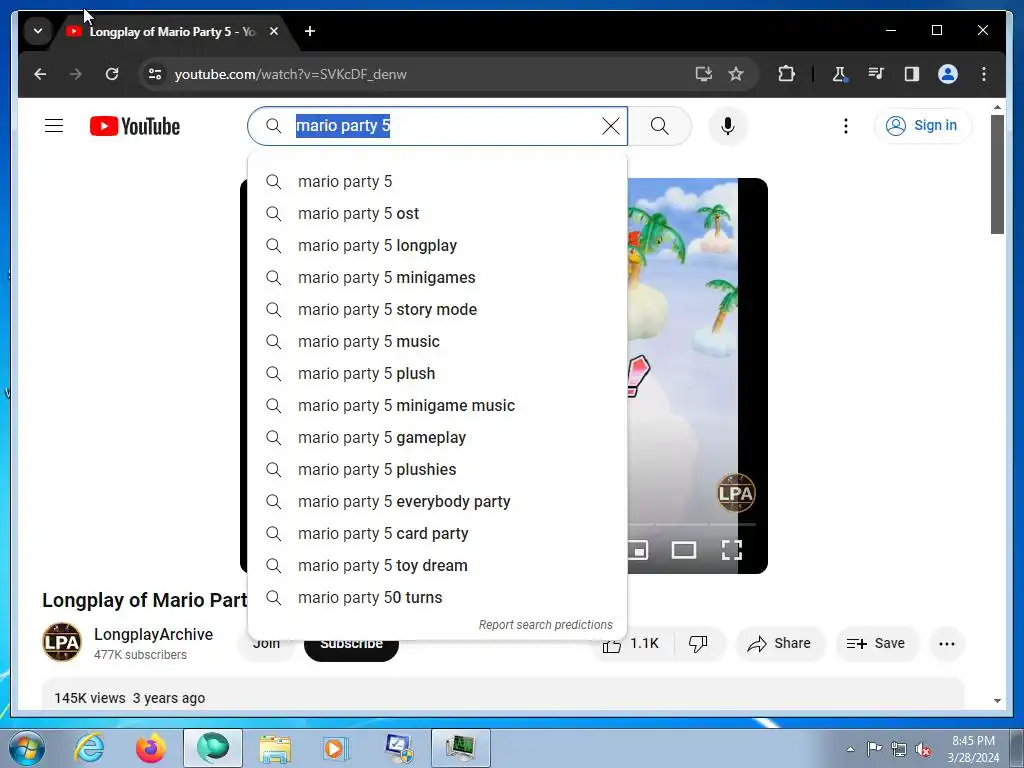Viewport: 1024px width, 768px height.
Task: Toggle Chrome side panel
Action: point(912,74)
